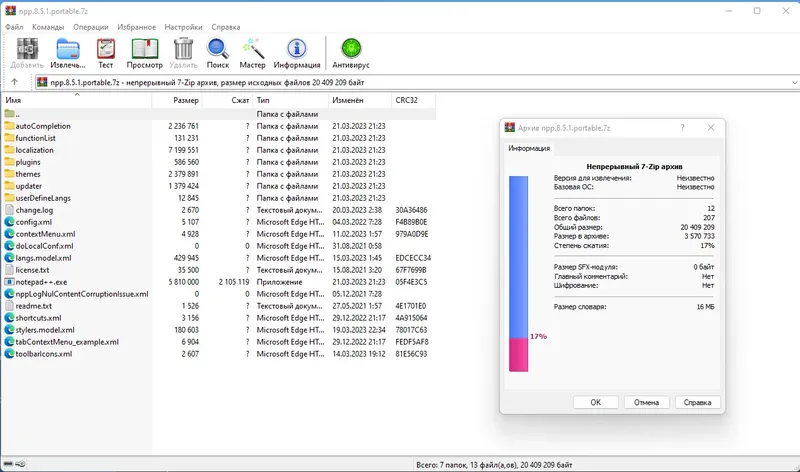Expand the address bar dropdown arrow

tap(794, 82)
